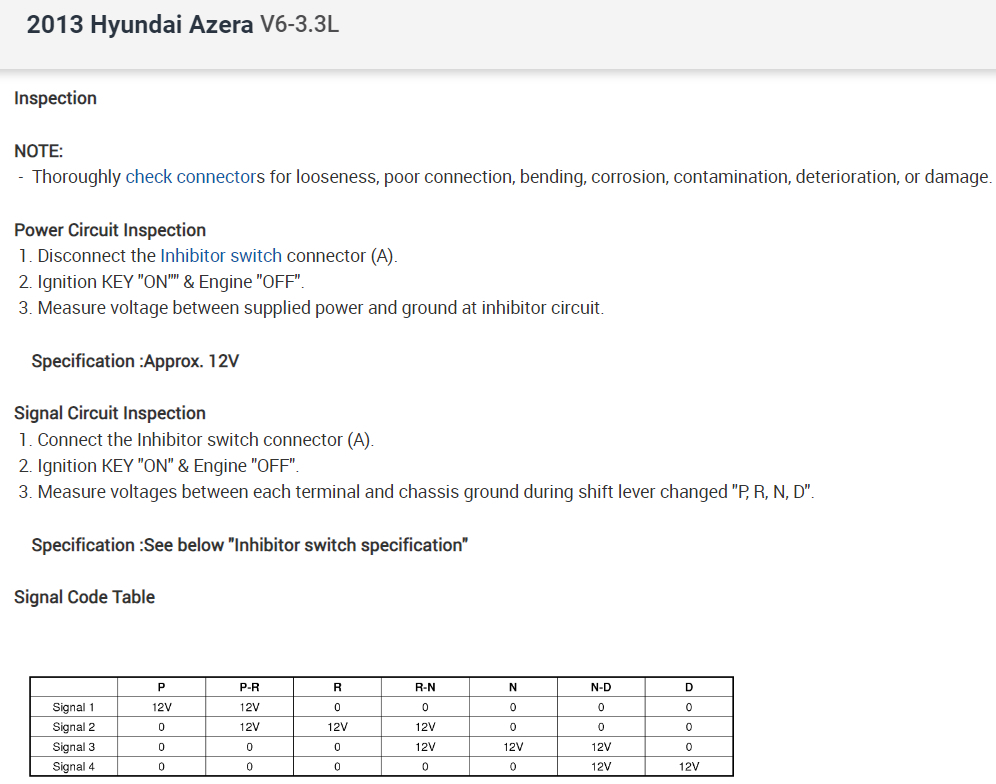Click Signal 4 value under N-D
Image resolution: width=996 pixels, height=784 pixels.
click(x=601, y=766)
